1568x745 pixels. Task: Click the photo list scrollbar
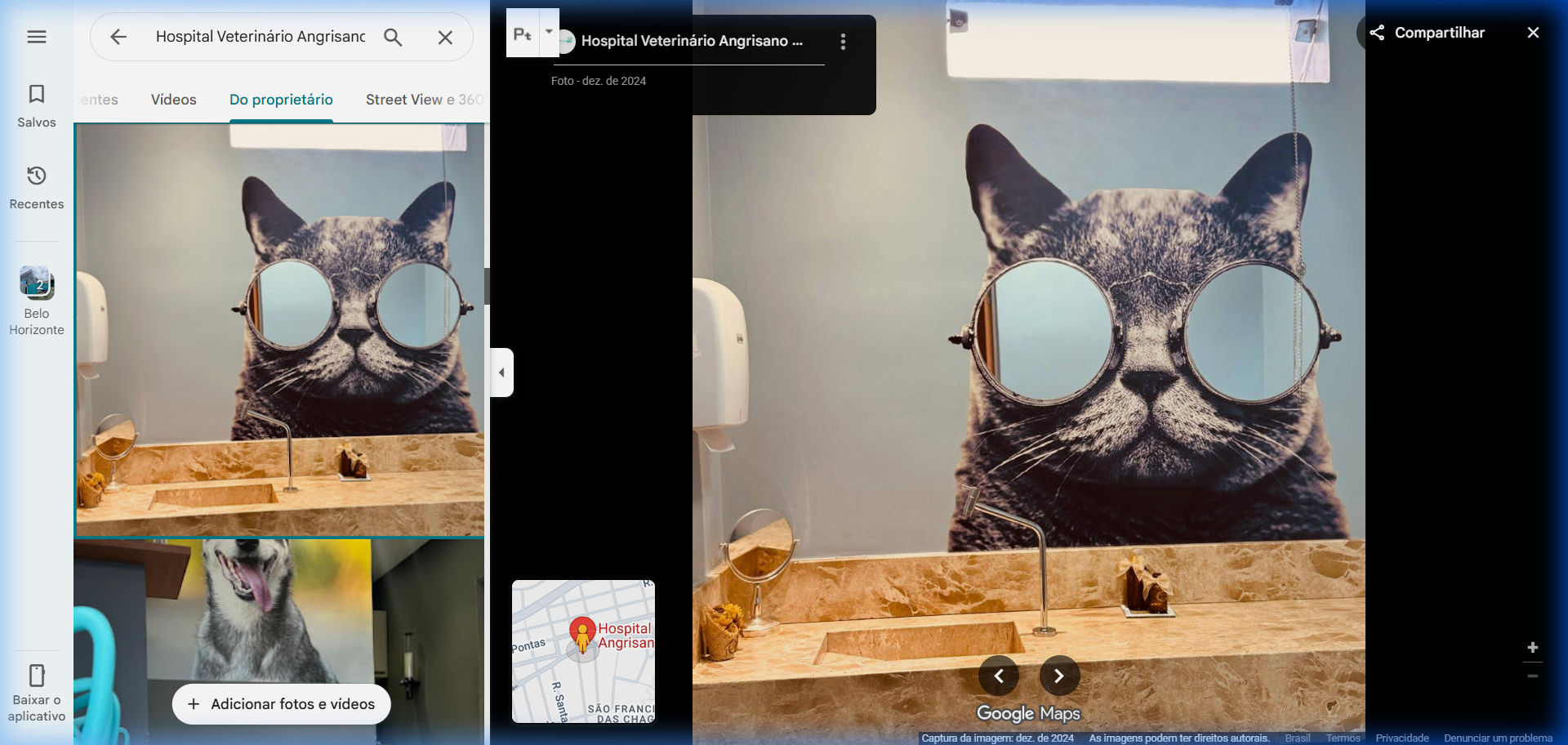tap(487, 286)
